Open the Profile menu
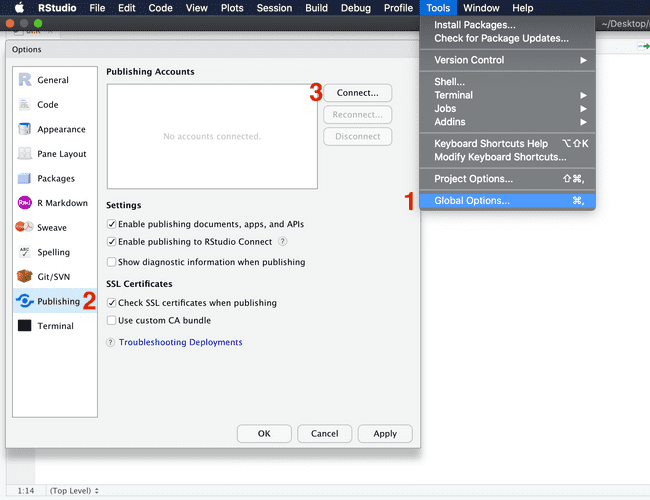 pyautogui.click(x=398, y=8)
